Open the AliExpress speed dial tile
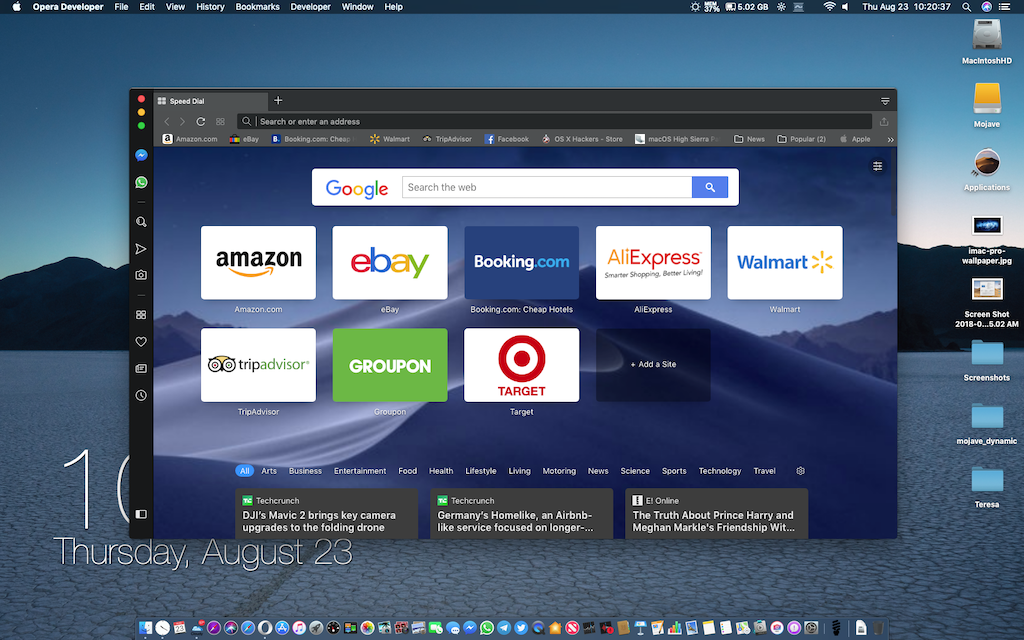 click(653, 263)
